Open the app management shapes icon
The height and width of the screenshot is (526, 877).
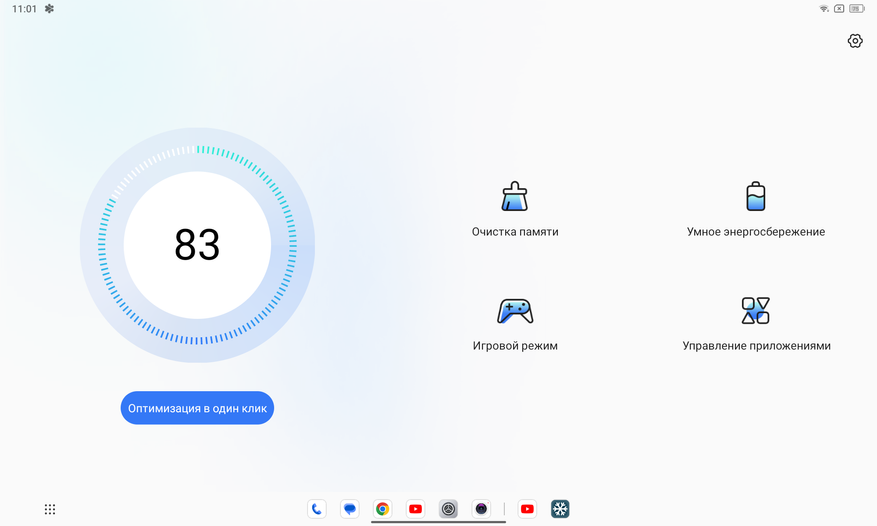(755, 311)
